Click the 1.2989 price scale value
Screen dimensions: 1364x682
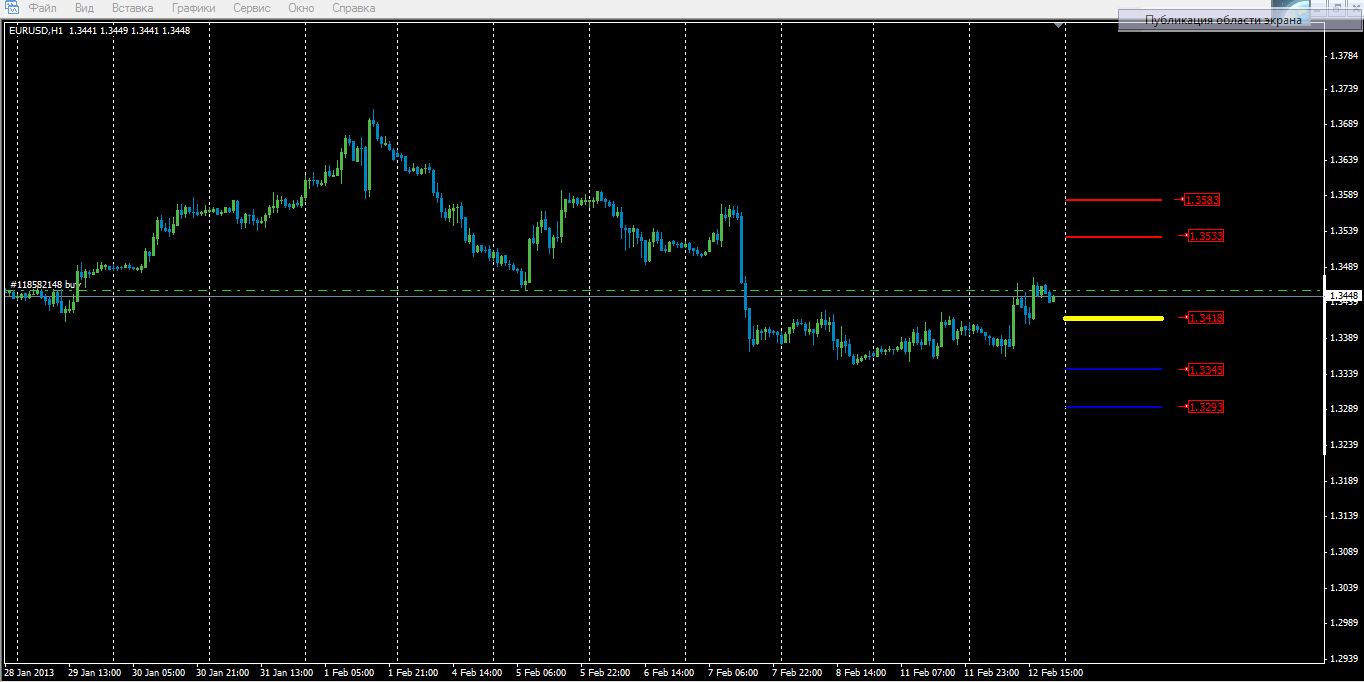1344,622
